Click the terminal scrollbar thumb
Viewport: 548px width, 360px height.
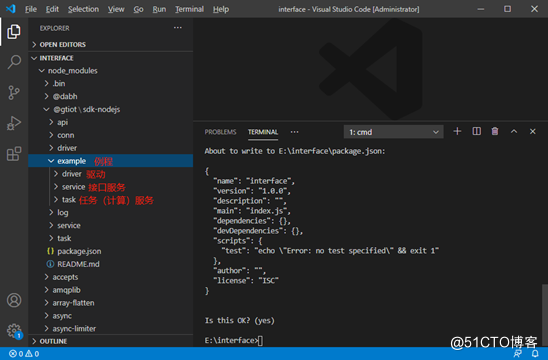[545, 315]
